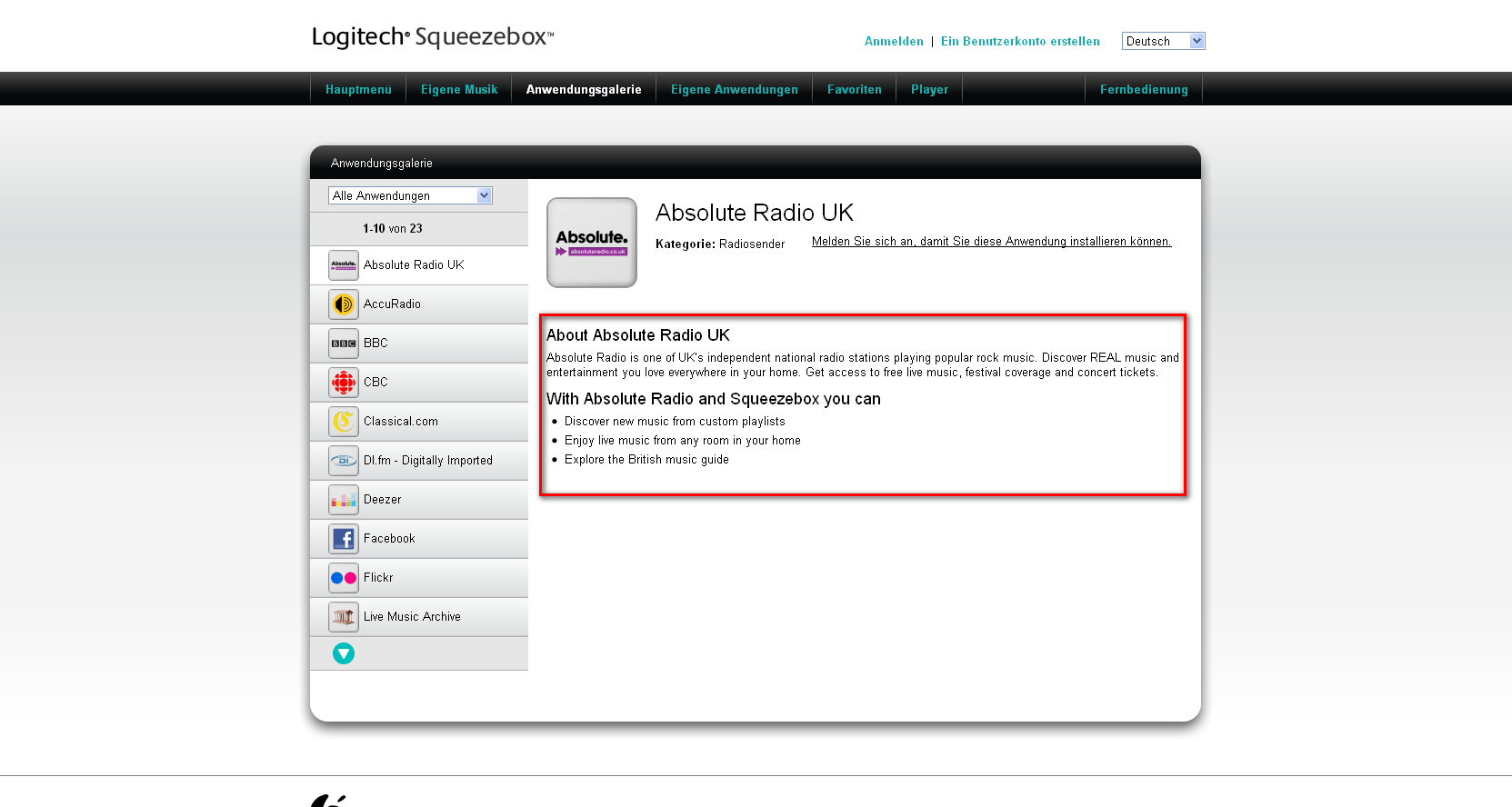The image size is (1512, 807).
Task: Open the Deutsch language dropdown
Action: [x=1163, y=41]
